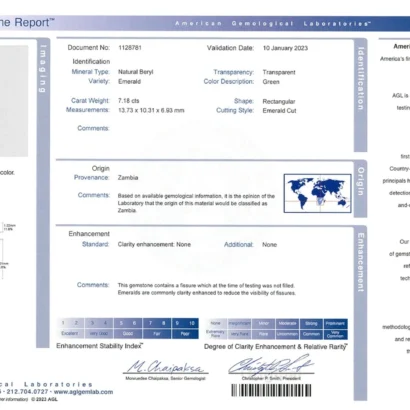Click the 'Moderate' clarity scale cell
The width and height of the screenshot is (410, 410).
[x=287, y=323]
